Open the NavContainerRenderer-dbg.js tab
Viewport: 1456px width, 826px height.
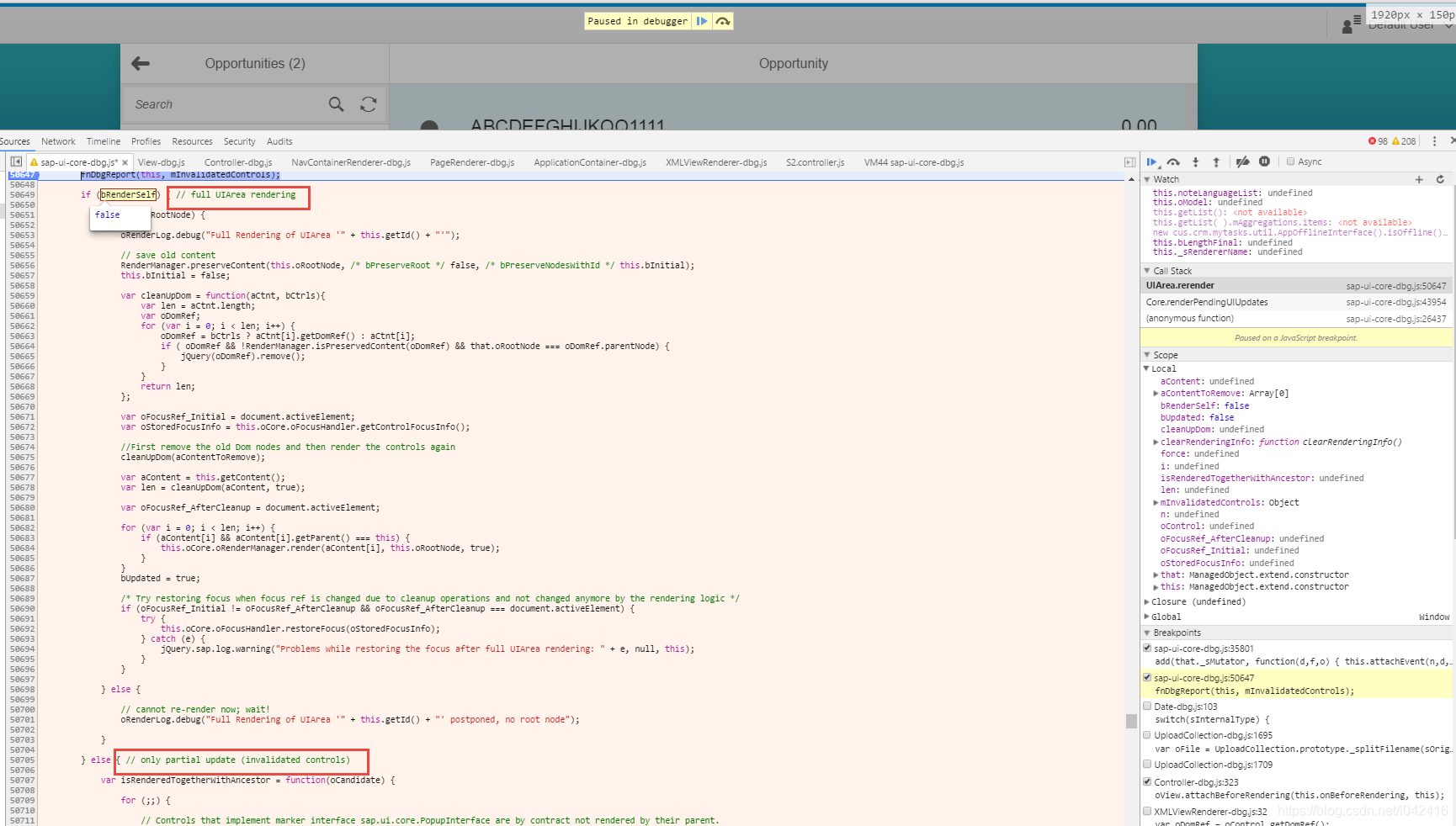[351, 162]
